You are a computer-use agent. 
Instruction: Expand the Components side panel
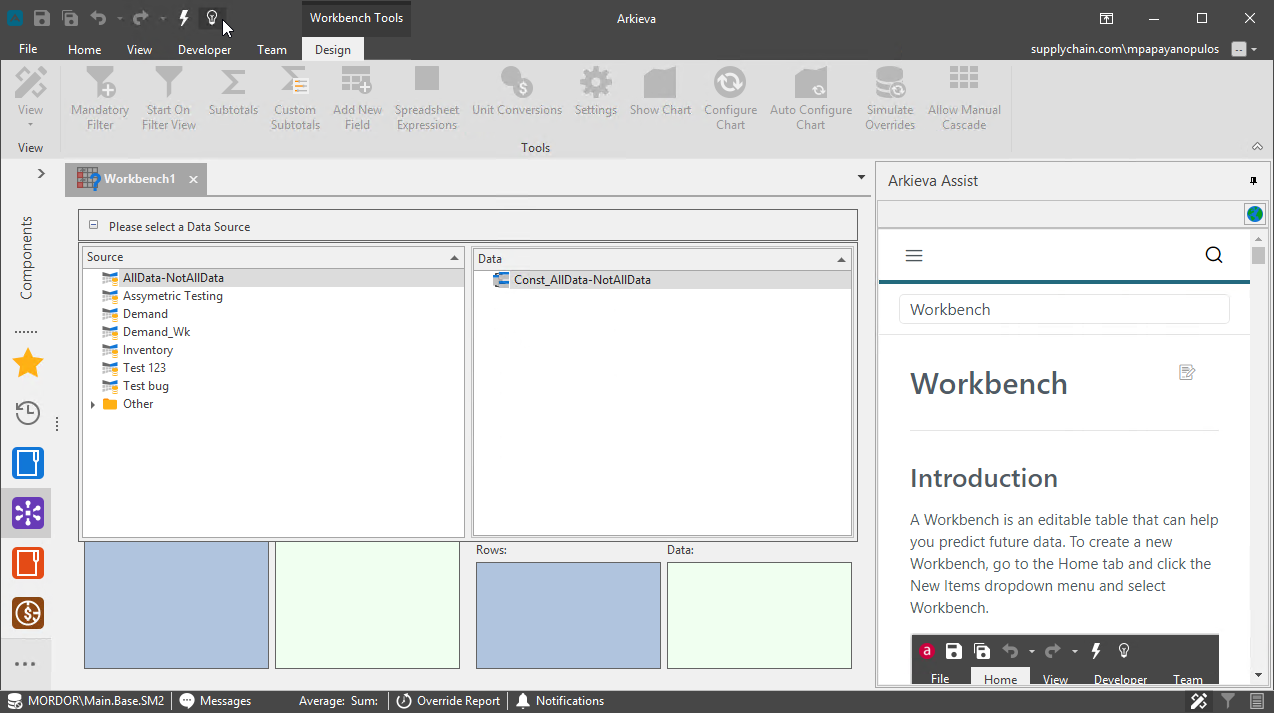pos(41,173)
